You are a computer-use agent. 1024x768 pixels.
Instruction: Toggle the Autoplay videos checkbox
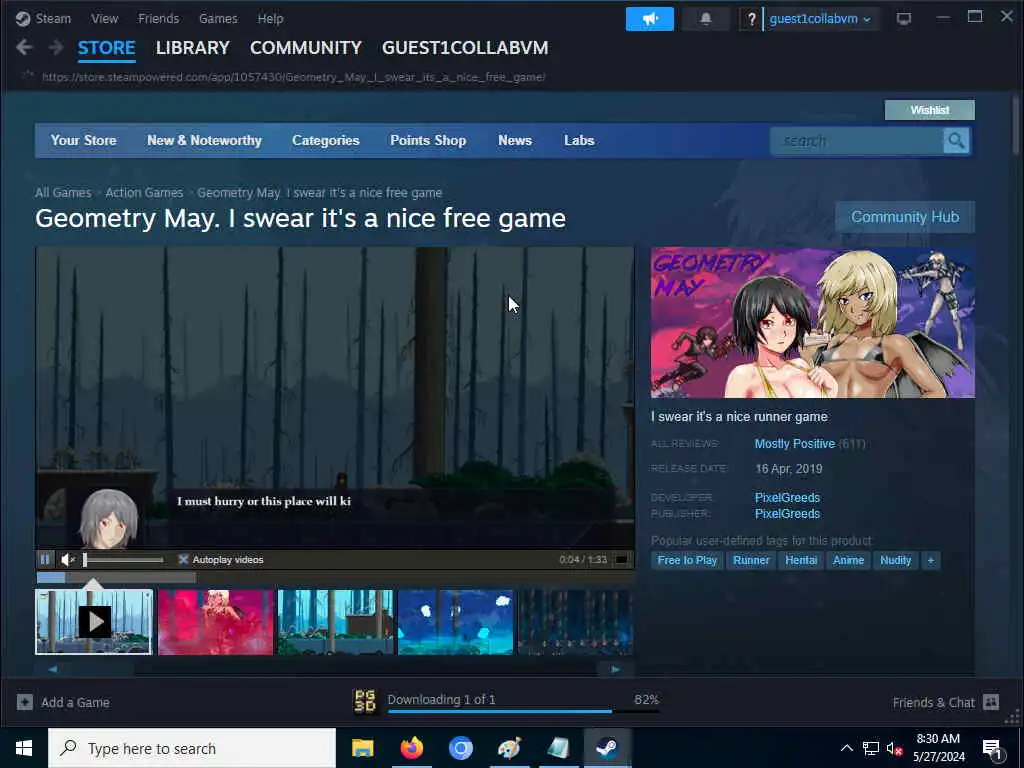[184, 559]
